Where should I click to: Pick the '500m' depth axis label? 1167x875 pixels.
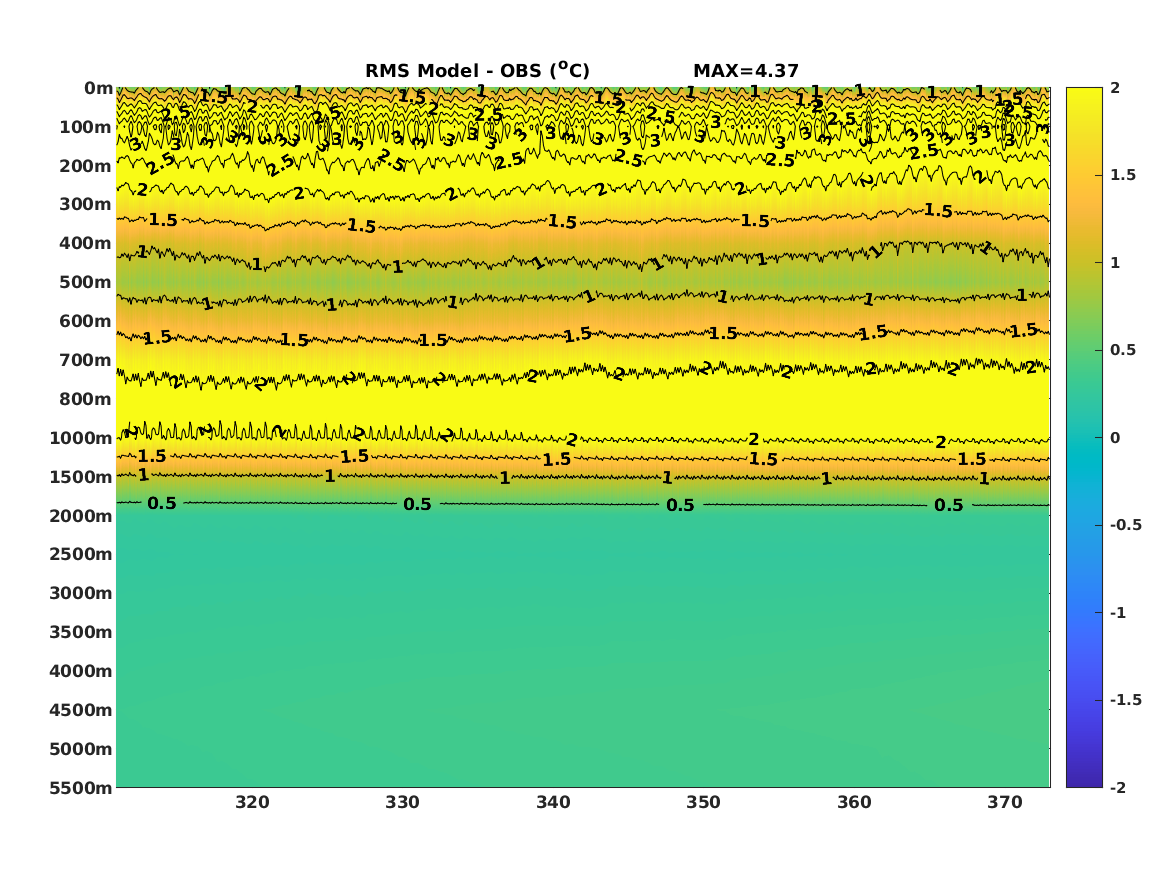[86, 282]
